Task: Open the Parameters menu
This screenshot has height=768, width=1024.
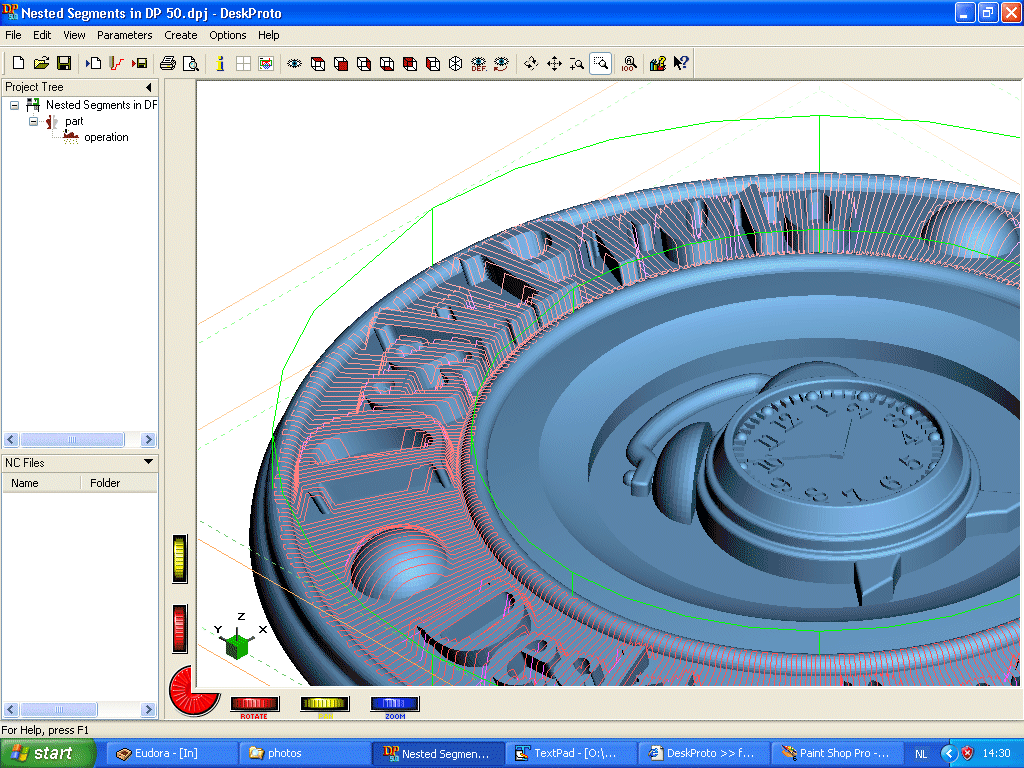Action: click(124, 35)
